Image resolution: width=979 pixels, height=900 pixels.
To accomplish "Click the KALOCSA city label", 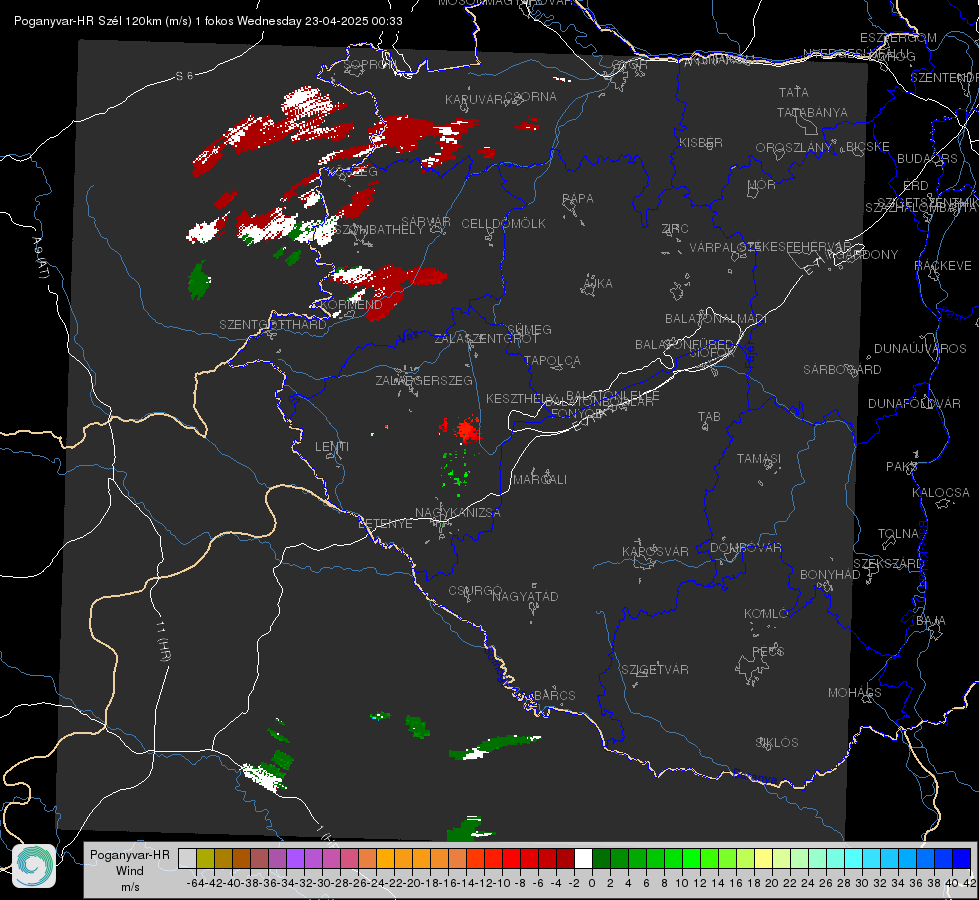I will [941, 493].
